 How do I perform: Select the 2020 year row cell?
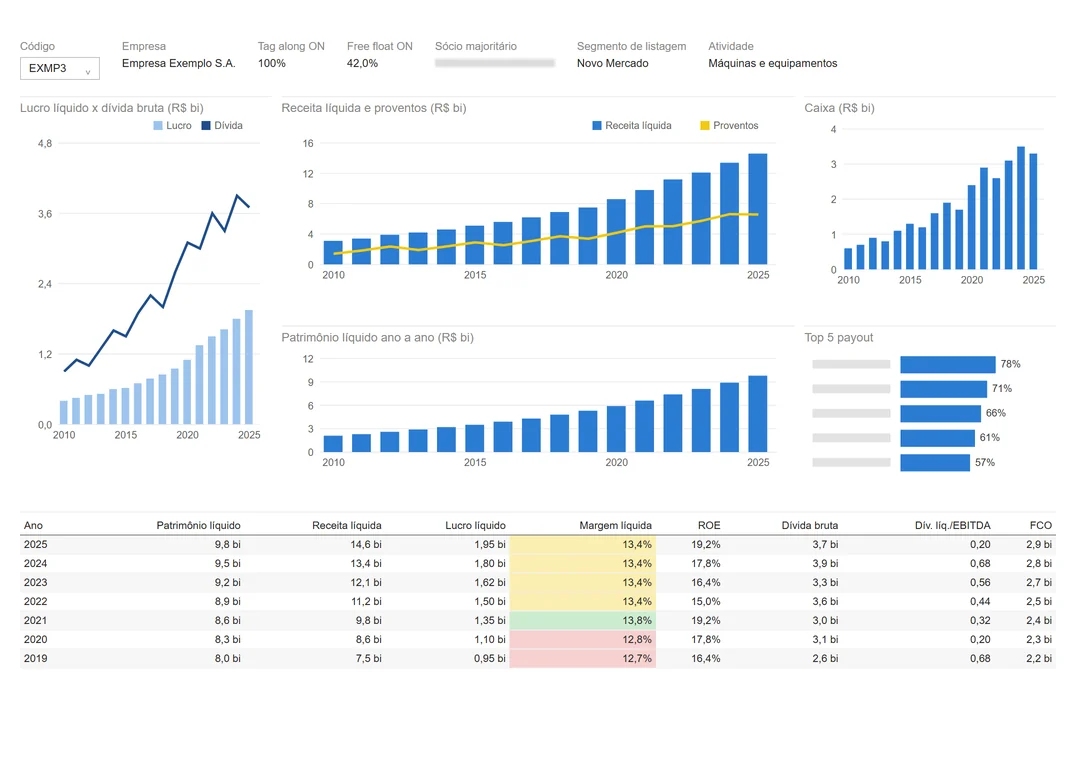36,640
